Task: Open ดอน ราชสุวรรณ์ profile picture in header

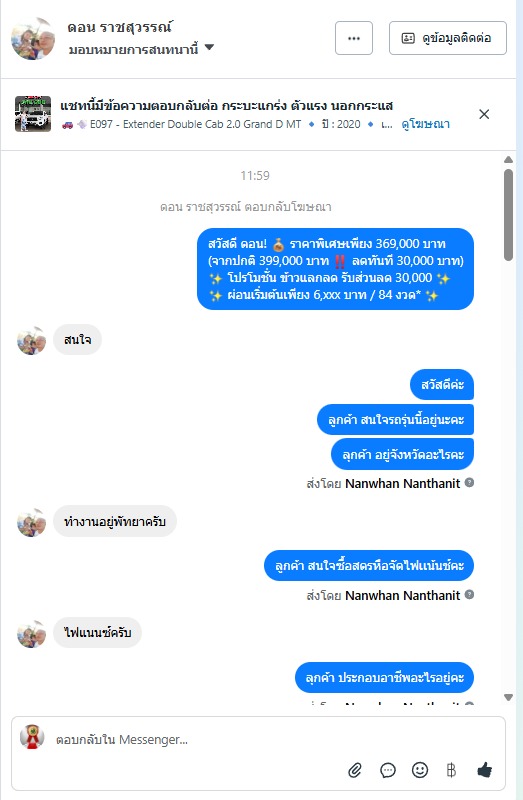Action: tap(33, 39)
